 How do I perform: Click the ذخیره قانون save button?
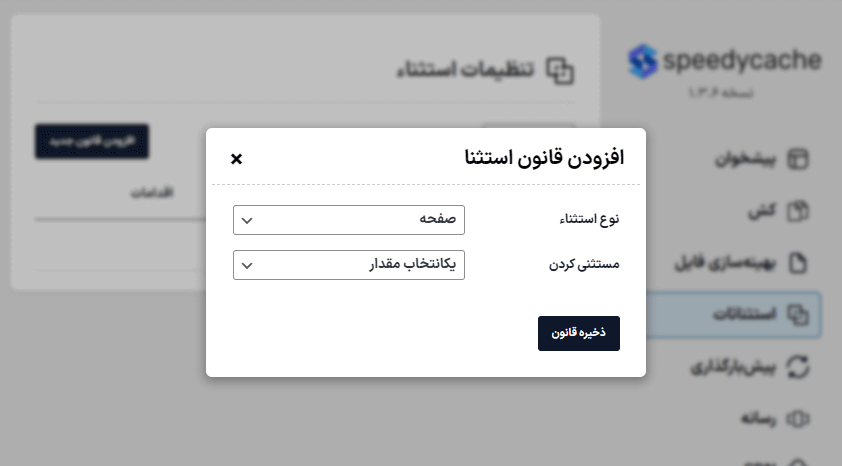(579, 334)
